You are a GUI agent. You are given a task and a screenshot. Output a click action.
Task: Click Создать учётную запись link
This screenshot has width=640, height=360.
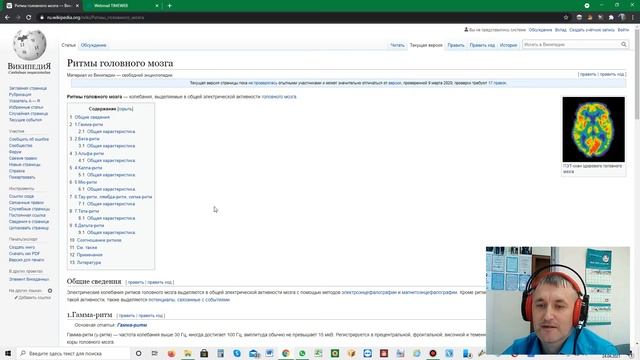pos(592,30)
